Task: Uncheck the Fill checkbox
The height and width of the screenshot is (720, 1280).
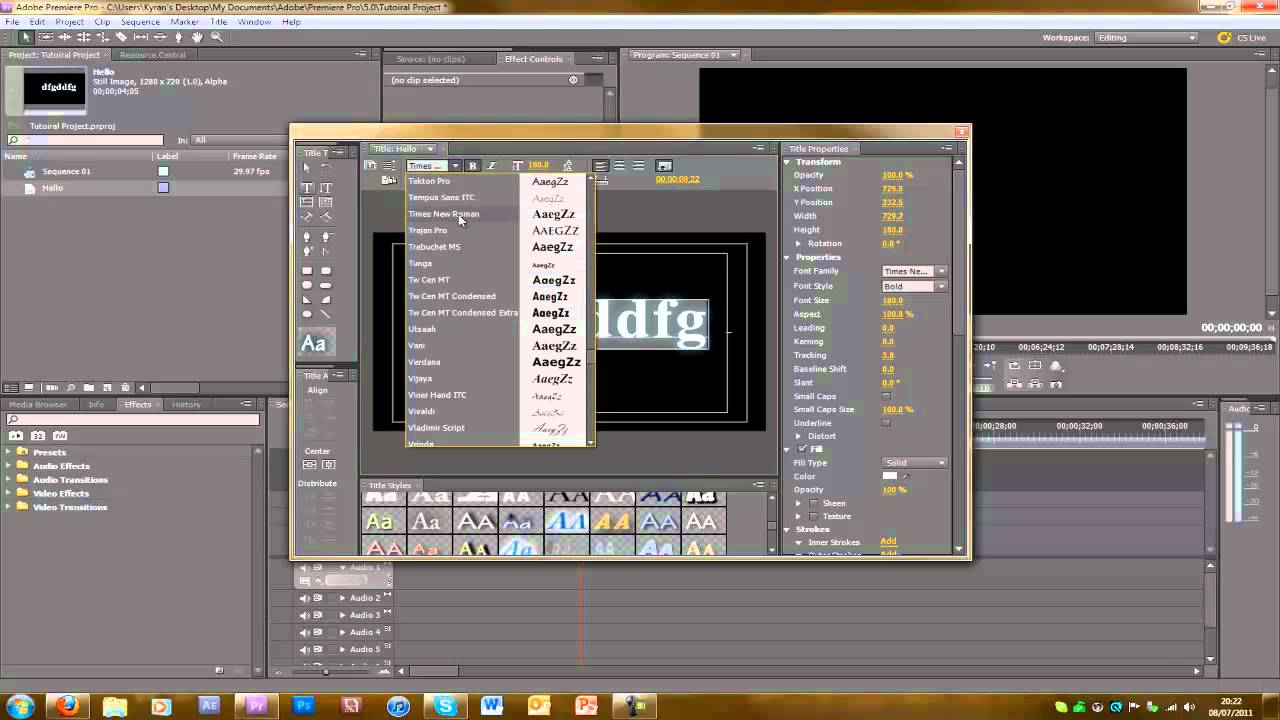Action: [802, 449]
